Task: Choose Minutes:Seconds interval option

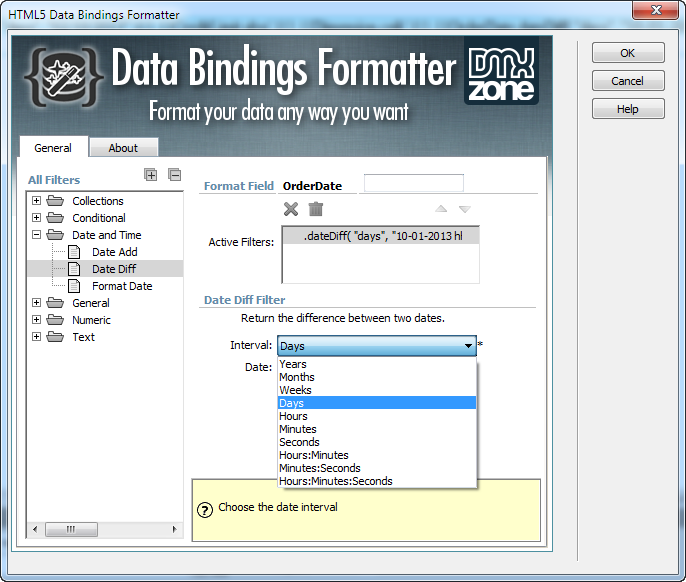Action: (x=377, y=468)
